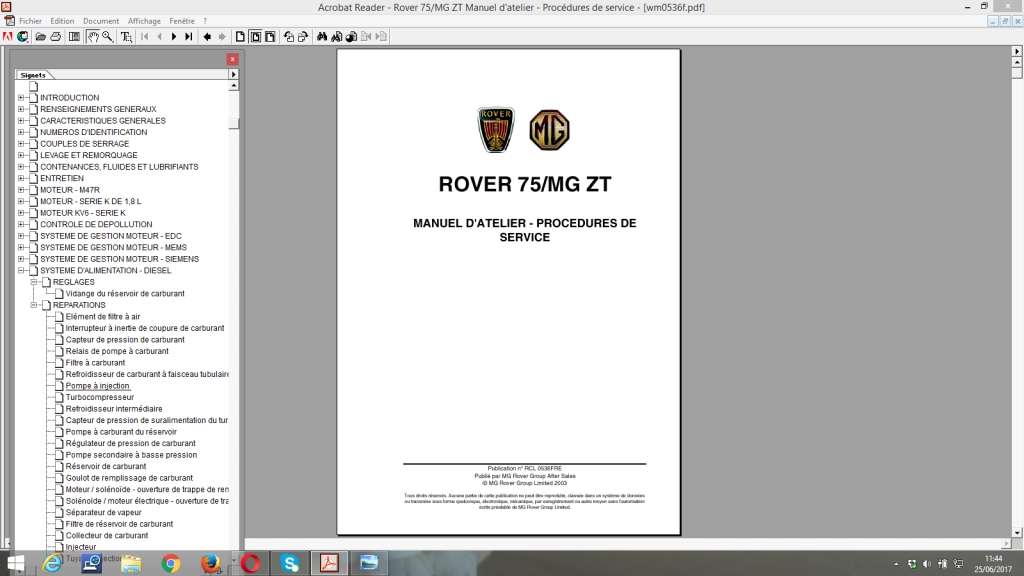This screenshot has height=576, width=1024.
Task: Open a file with the Open toolbar icon
Action: click(x=40, y=37)
